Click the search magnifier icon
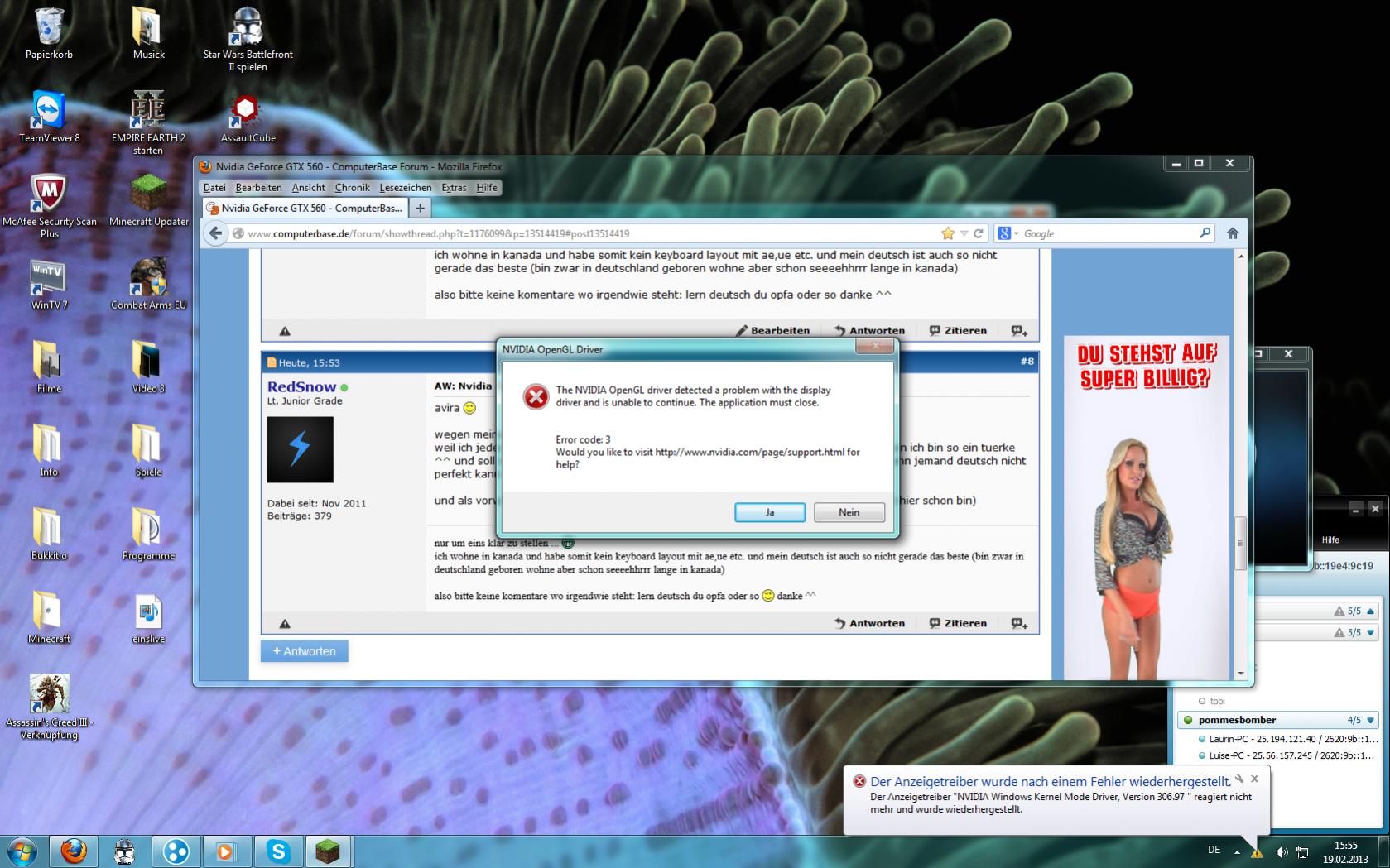1390x868 pixels. 1205,233
